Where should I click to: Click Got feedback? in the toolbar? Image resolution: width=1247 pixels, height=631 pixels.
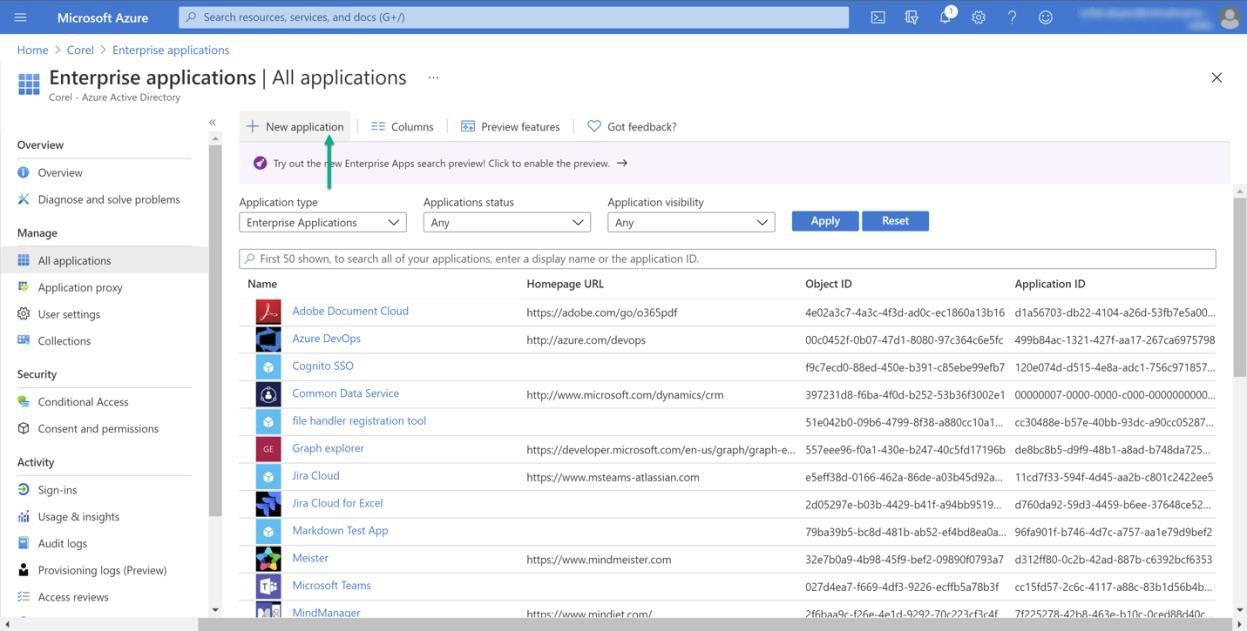[x=632, y=127]
